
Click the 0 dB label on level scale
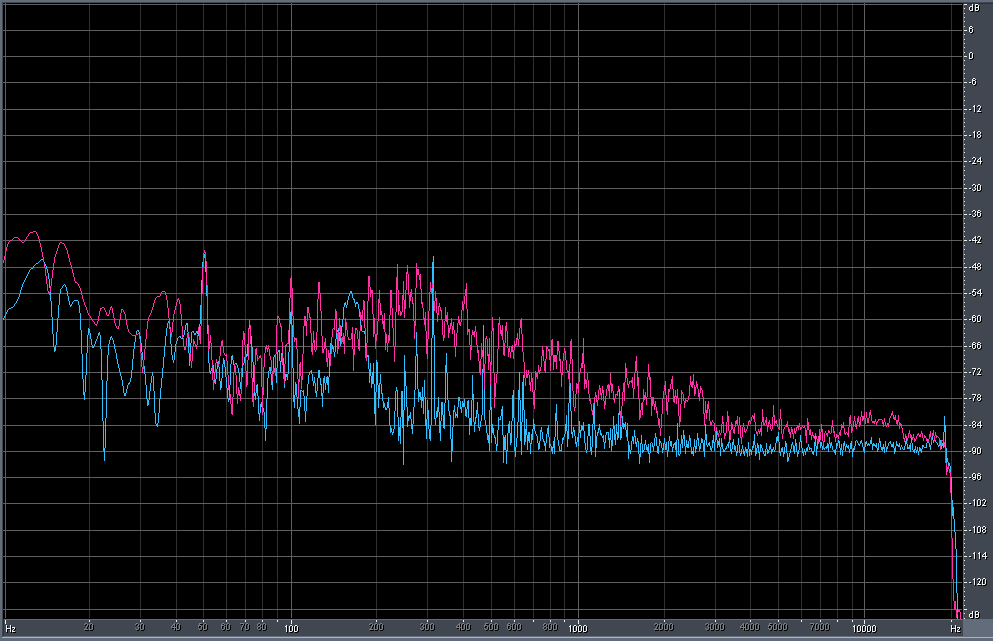pos(970,56)
